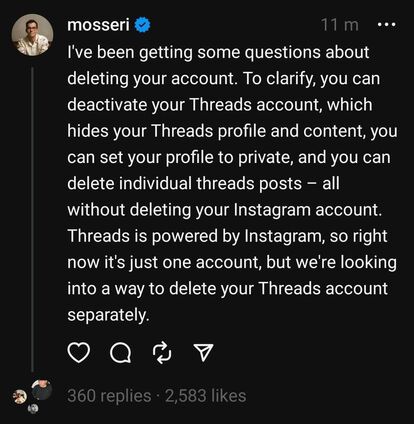Screen dimensions: 414x424
Task: Repost this thread using the arrows icon
Action: (x=162, y=353)
